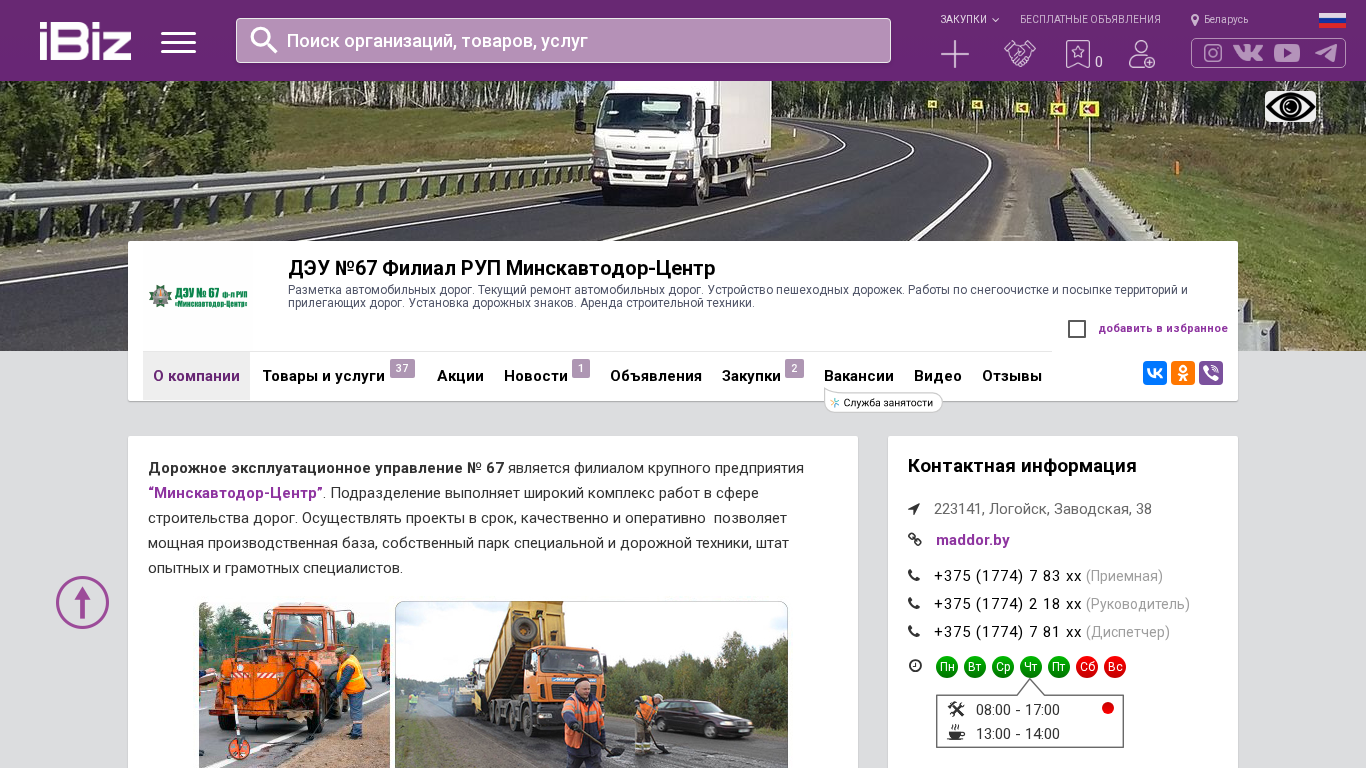Click the working hours clock icon
Viewport: 1366px width, 768px height.
[x=915, y=666]
